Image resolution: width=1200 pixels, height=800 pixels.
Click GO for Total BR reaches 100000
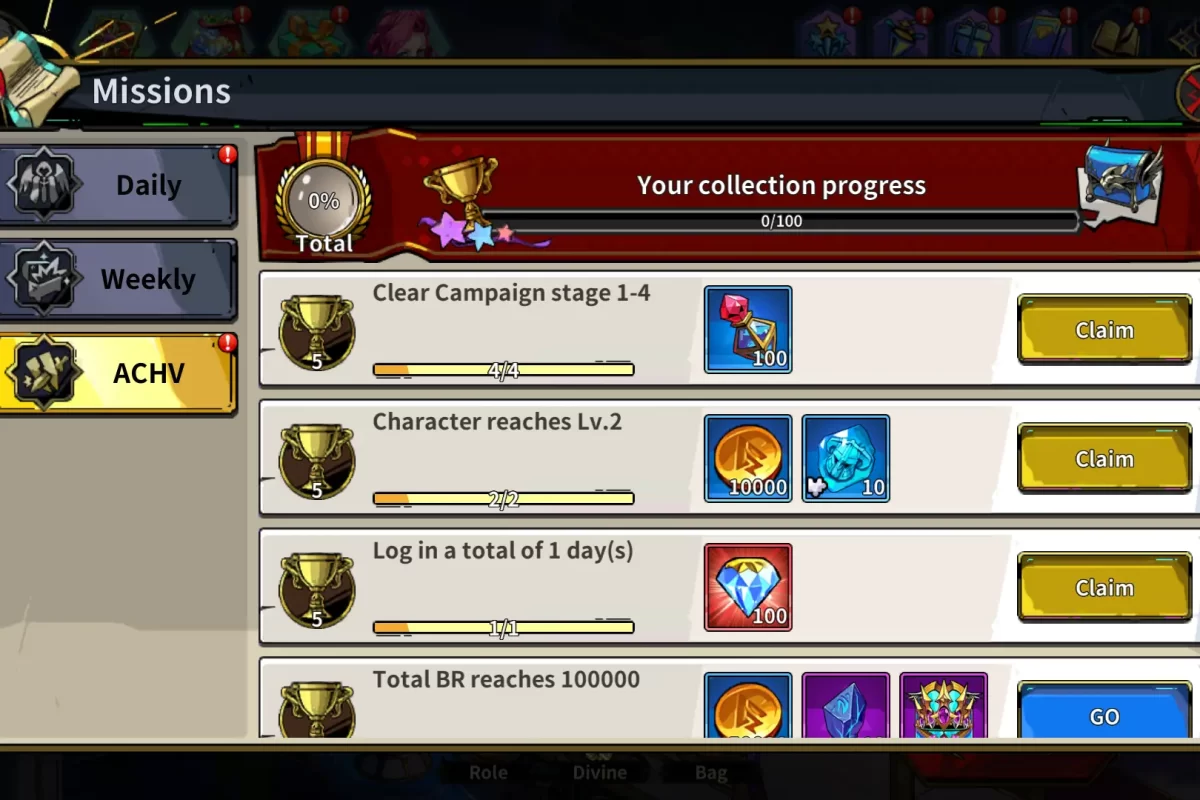[x=1104, y=712]
